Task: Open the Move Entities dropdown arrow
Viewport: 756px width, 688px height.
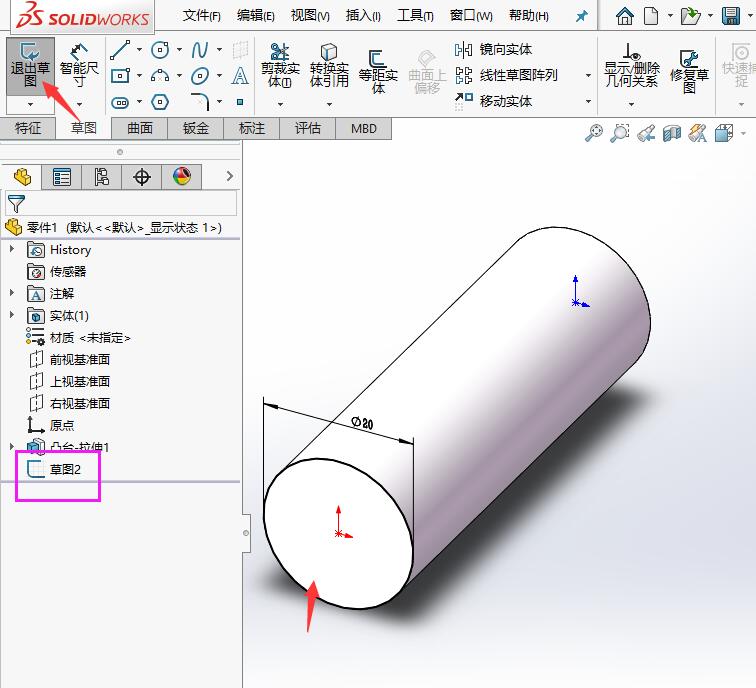Action: pyautogui.click(x=588, y=101)
